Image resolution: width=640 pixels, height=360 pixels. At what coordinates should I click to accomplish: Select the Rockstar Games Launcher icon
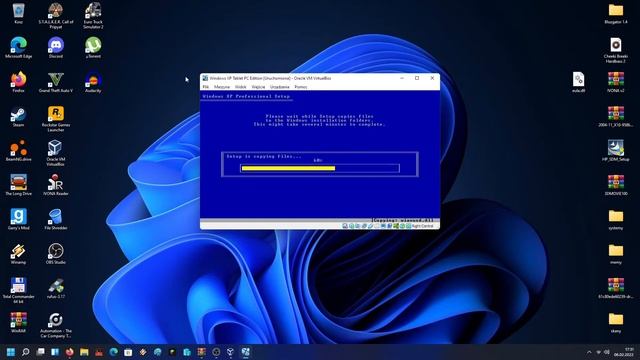pyautogui.click(x=56, y=119)
